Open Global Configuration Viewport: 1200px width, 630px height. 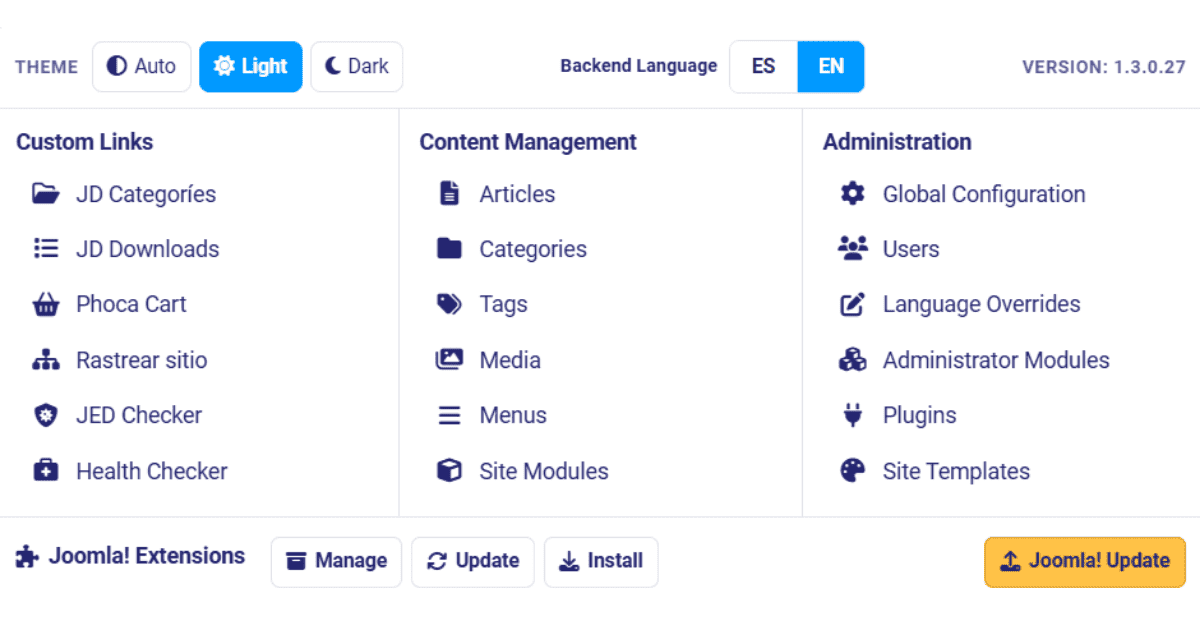click(x=984, y=194)
